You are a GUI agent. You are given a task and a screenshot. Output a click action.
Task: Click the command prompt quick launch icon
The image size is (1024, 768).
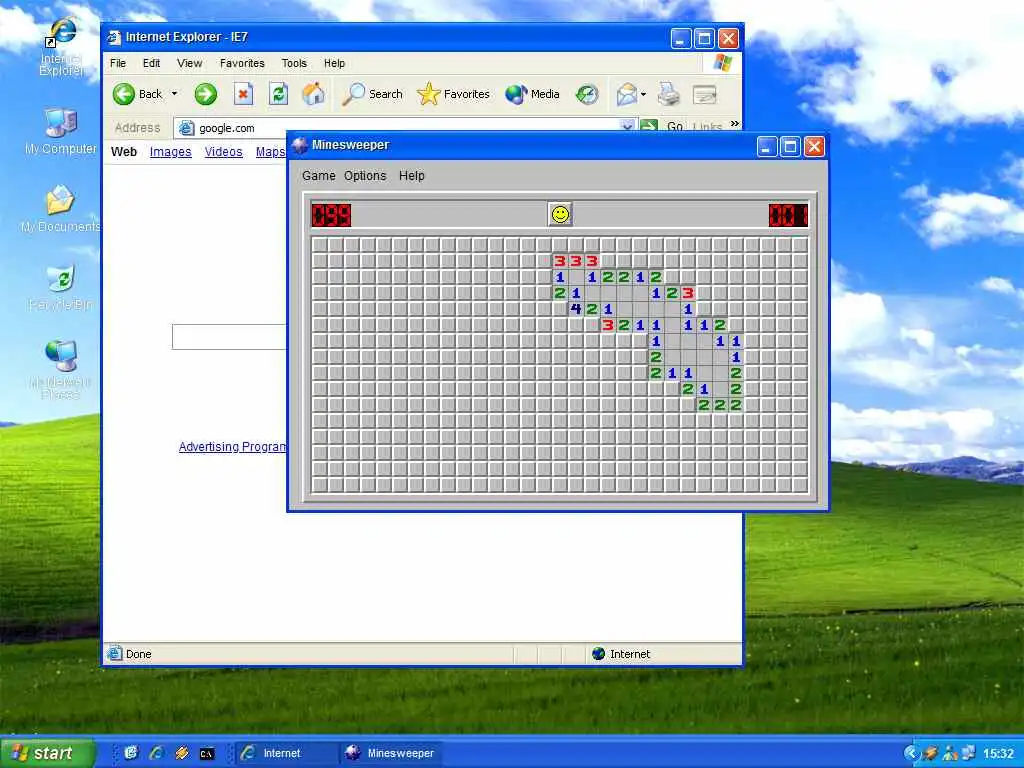click(x=206, y=754)
